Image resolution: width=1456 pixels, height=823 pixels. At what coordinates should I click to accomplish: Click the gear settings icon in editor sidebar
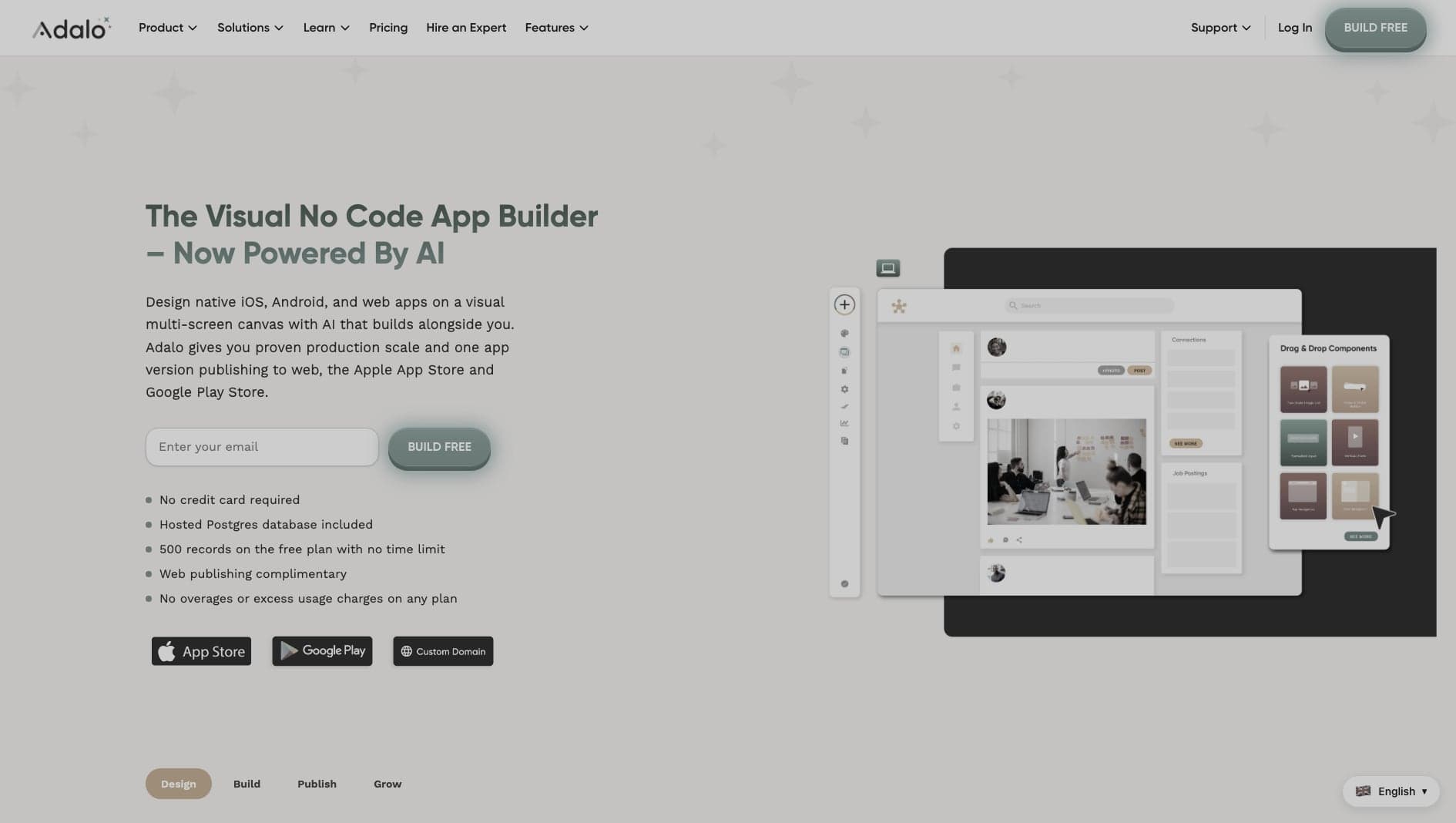[844, 389]
